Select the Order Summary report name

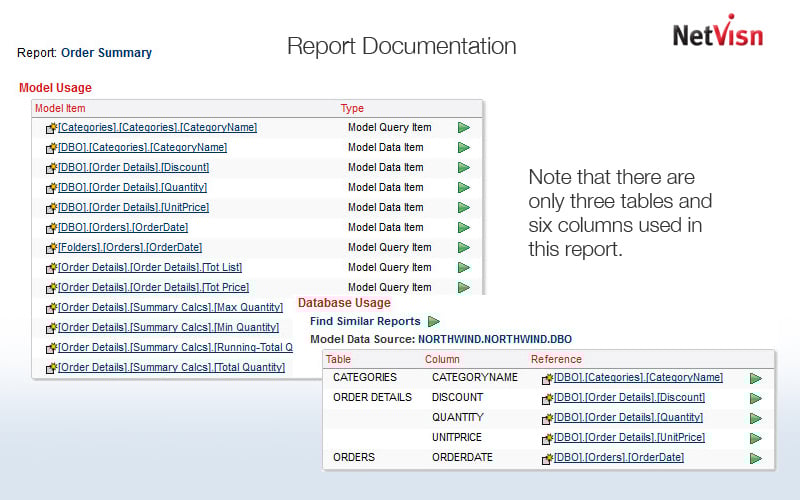[x=106, y=53]
